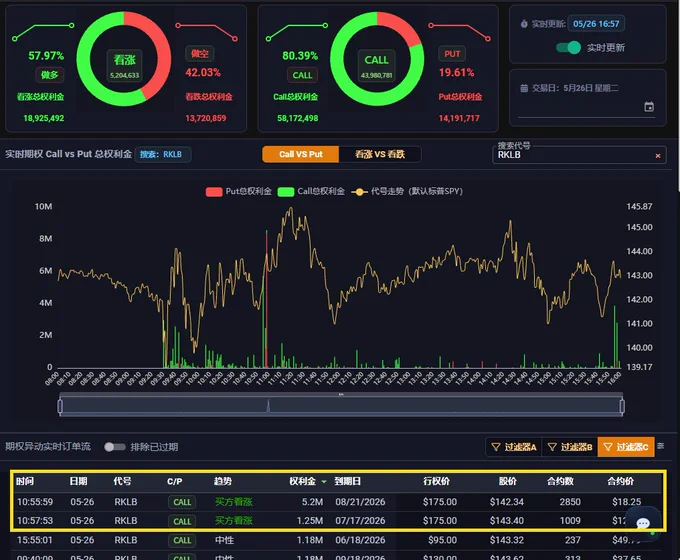Viewport: 680px width, 560px height.
Task: Enable the 排除已过期 toggle
Action: click(115, 447)
